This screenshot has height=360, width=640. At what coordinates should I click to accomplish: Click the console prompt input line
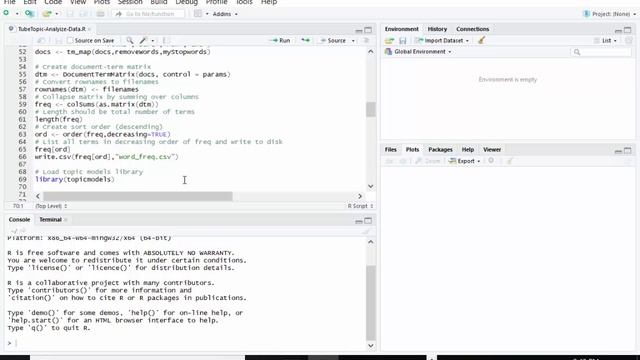click(x=186, y=343)
